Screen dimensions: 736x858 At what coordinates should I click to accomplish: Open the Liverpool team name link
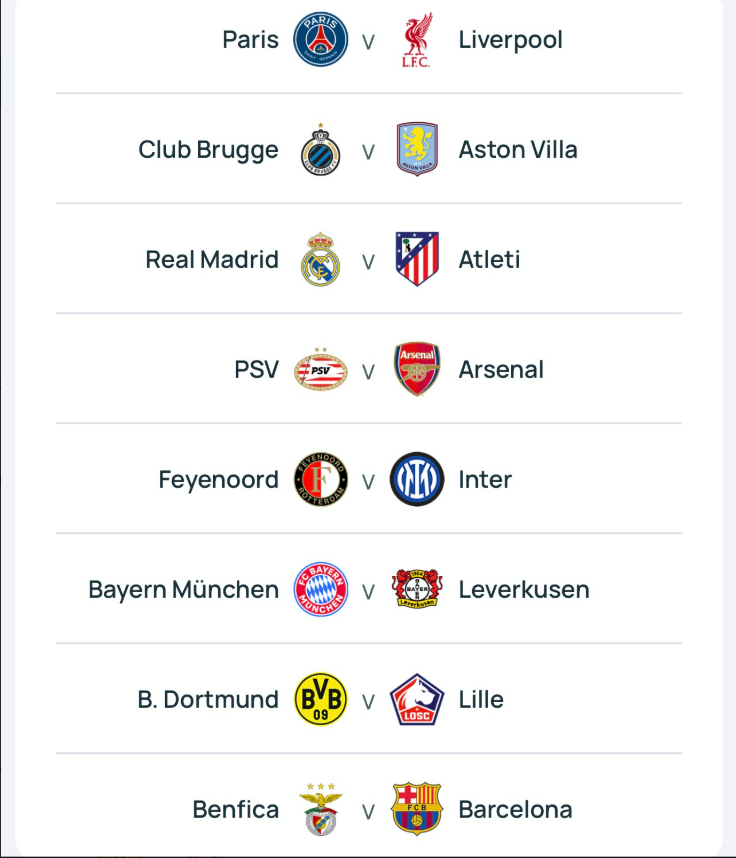(510, 40)
